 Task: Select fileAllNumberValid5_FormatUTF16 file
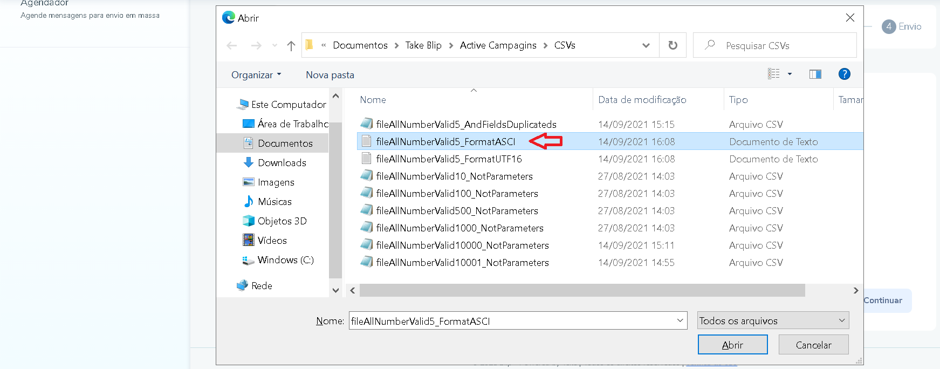click(x=449, y=159)
